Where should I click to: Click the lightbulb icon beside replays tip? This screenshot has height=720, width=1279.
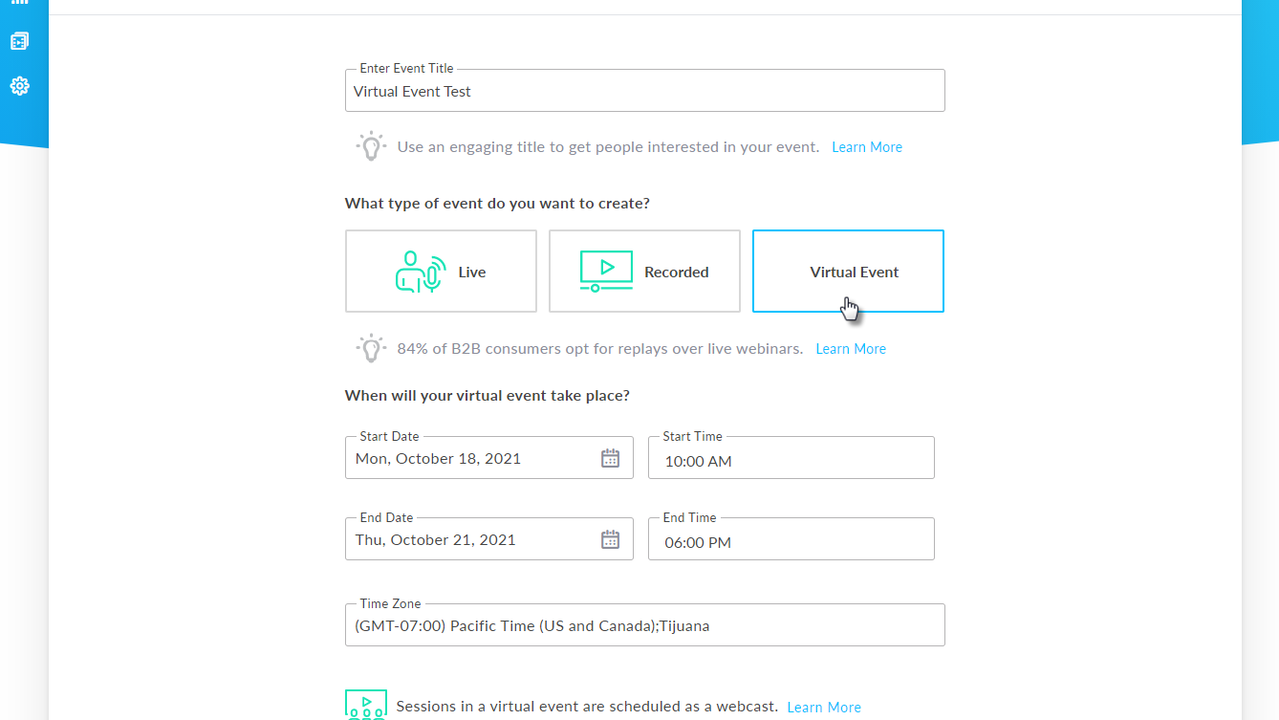tap(371, 348)
